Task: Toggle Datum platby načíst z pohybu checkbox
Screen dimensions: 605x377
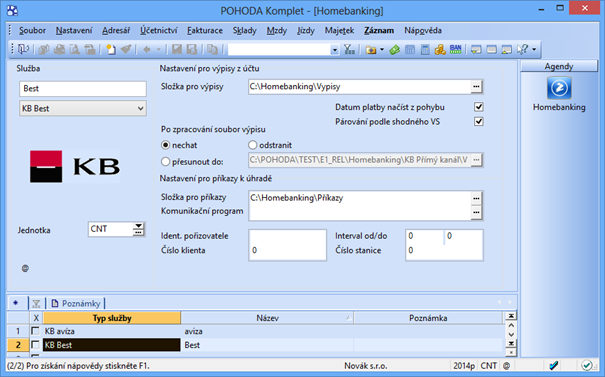Action: point(479,107)
